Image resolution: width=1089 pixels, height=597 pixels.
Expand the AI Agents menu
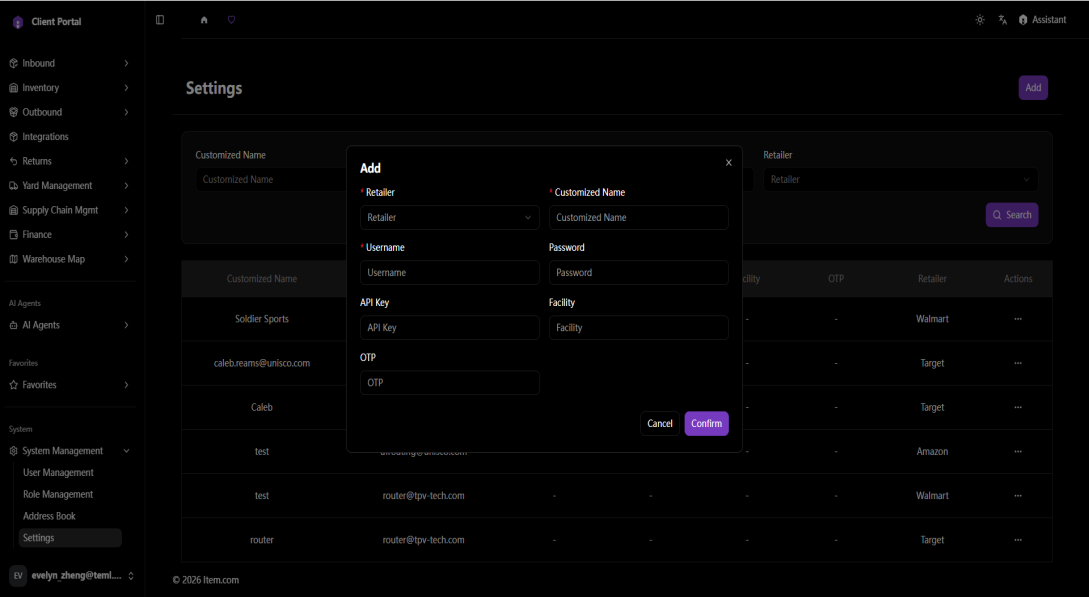[69, 325]
